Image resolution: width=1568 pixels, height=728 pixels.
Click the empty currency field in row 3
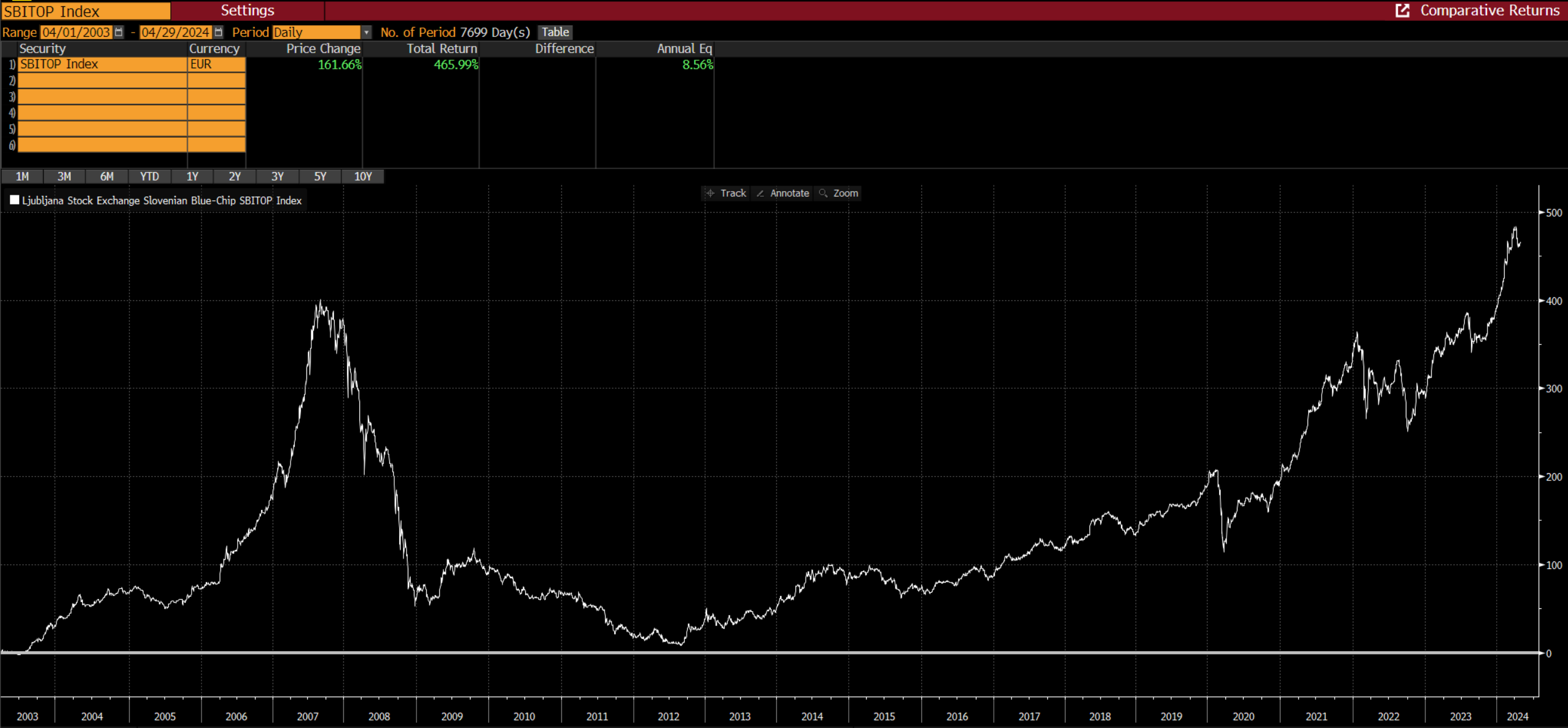(217, 96)
